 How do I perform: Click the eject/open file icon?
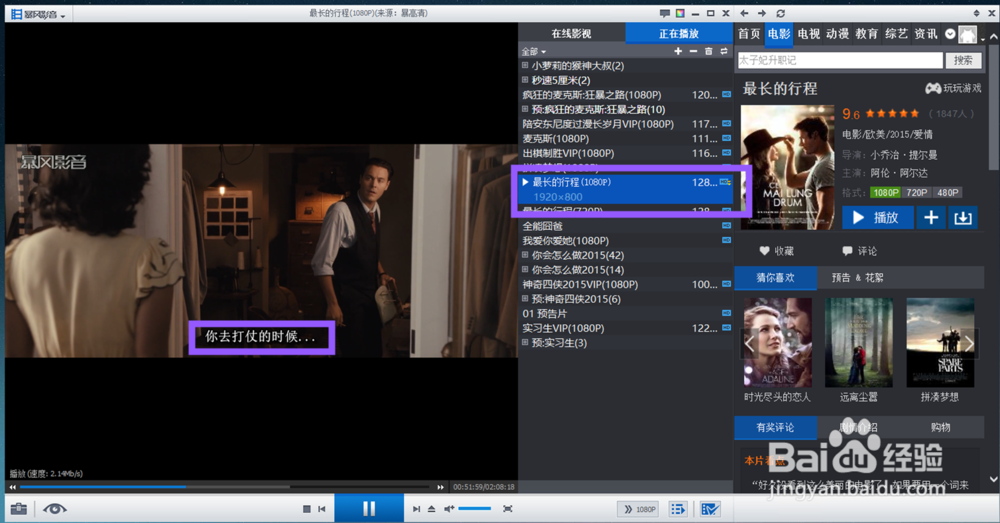(x=432, y=508)
